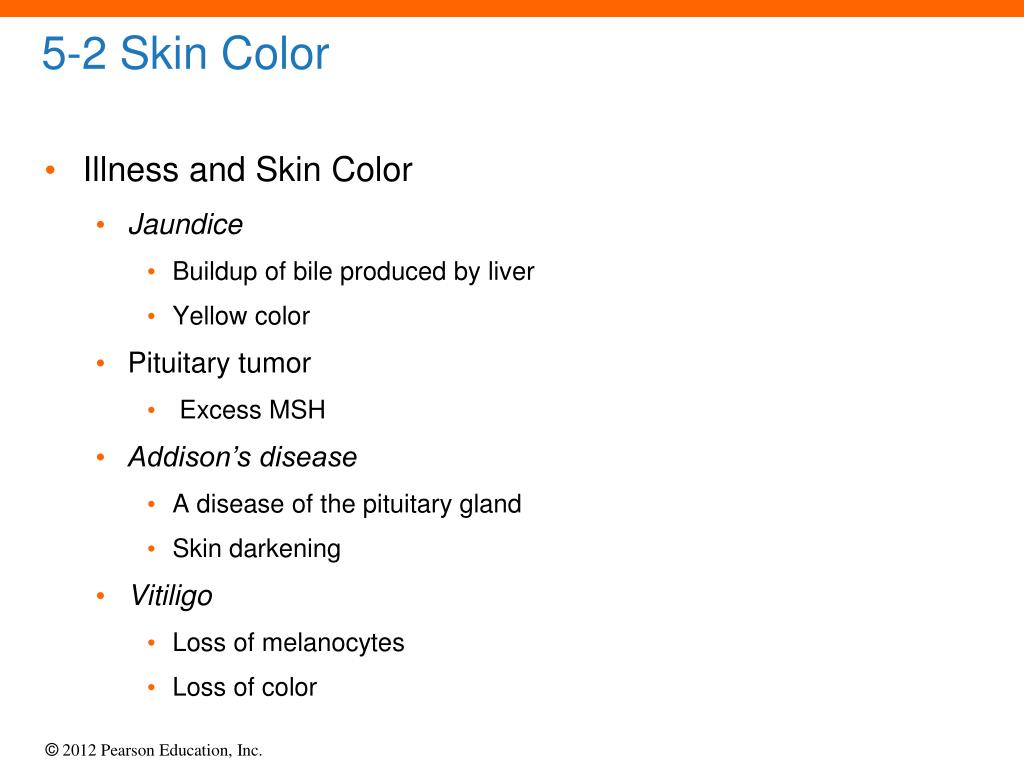Click the orange bullet before 'Jaundice'
Screen dimensions: 1024x768
tap(101, 225)
